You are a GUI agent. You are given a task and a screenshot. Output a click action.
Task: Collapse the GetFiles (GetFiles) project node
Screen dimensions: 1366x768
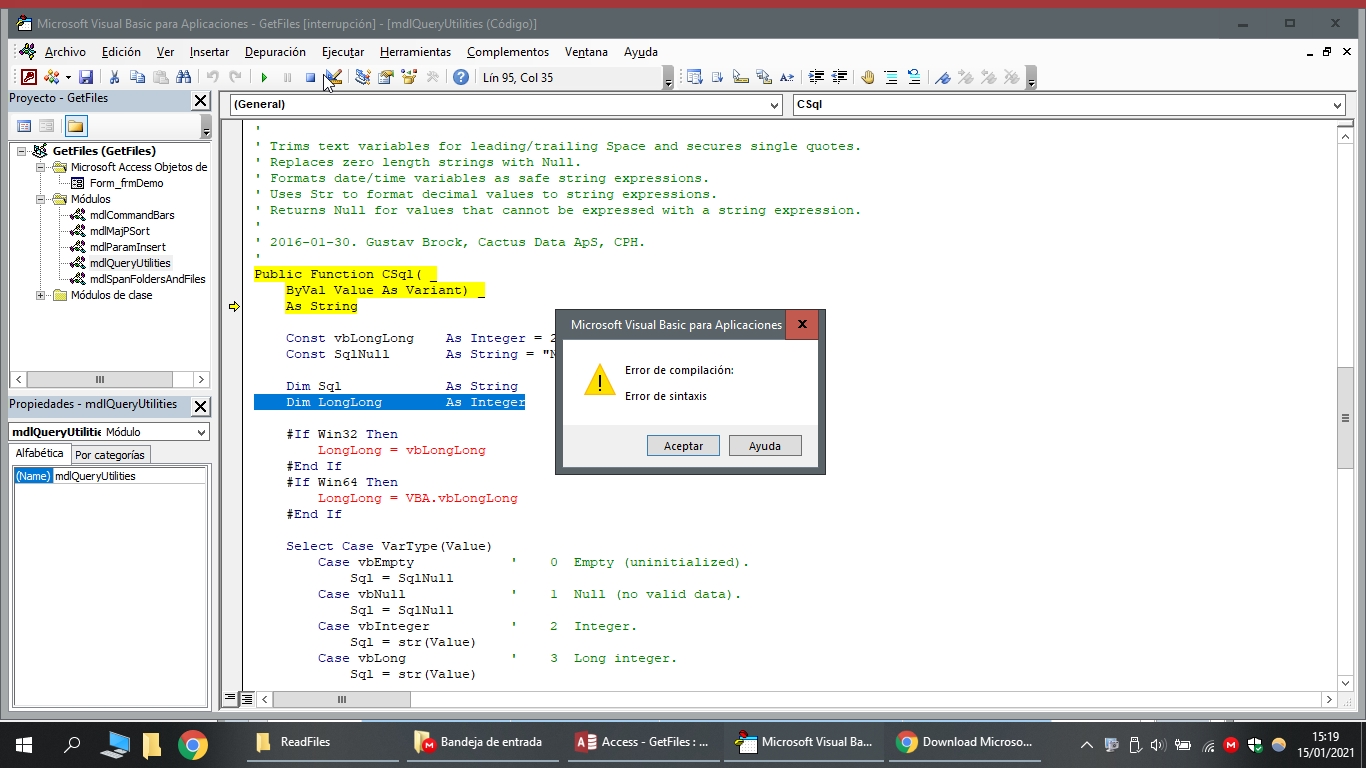tap(22, 151)
